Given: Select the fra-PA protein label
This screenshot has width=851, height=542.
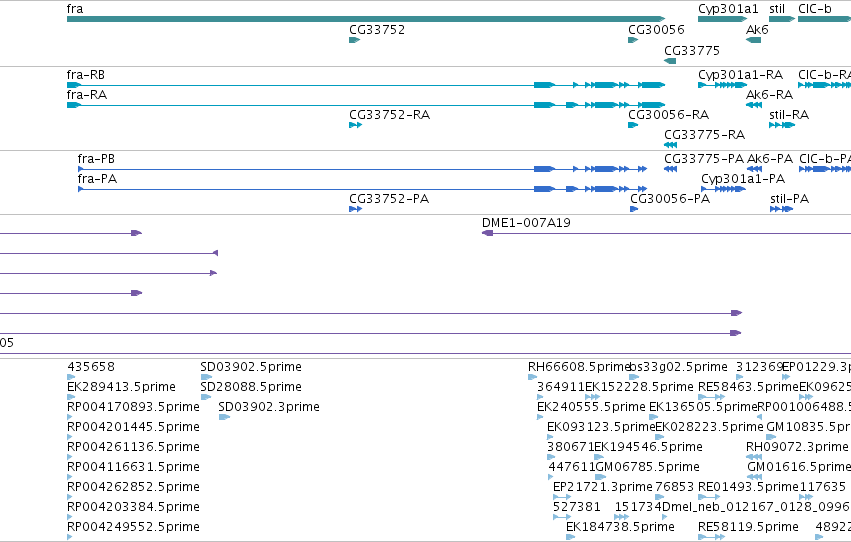Looking at the screenshot, I should pyautogui.click(x=97, y=179).
